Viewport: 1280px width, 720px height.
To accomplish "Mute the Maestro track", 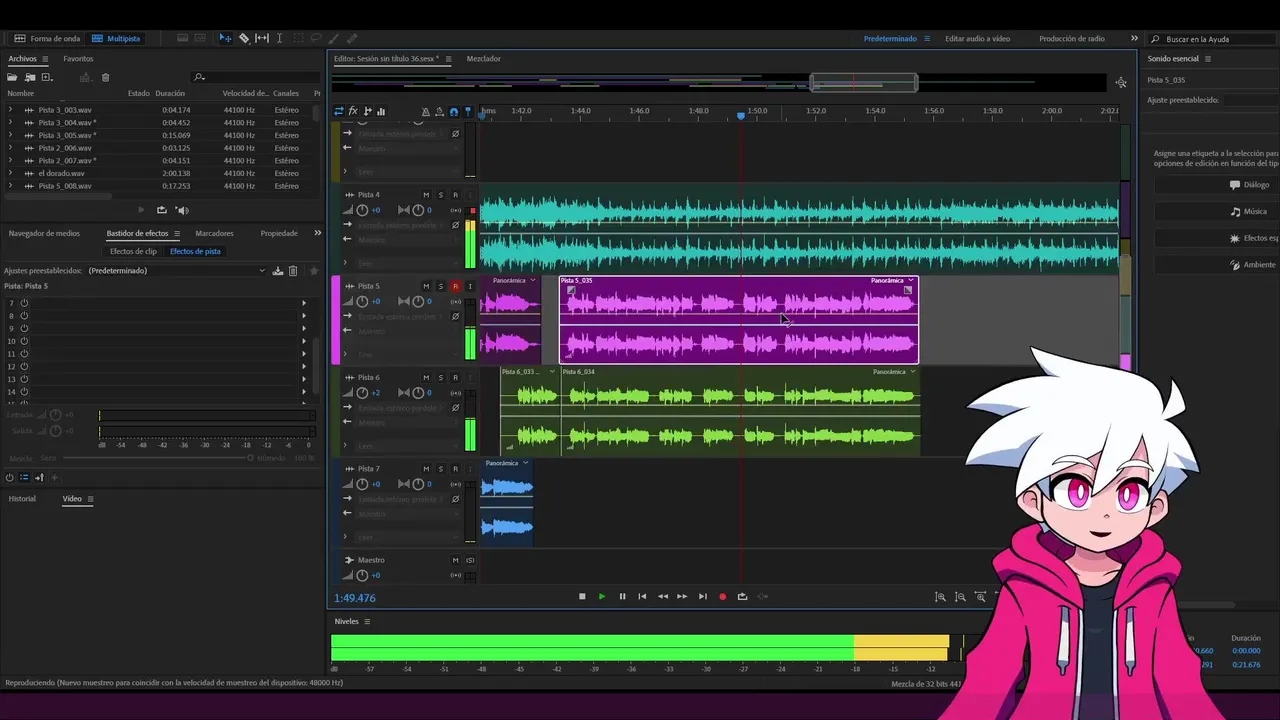I will pos(455,560).
